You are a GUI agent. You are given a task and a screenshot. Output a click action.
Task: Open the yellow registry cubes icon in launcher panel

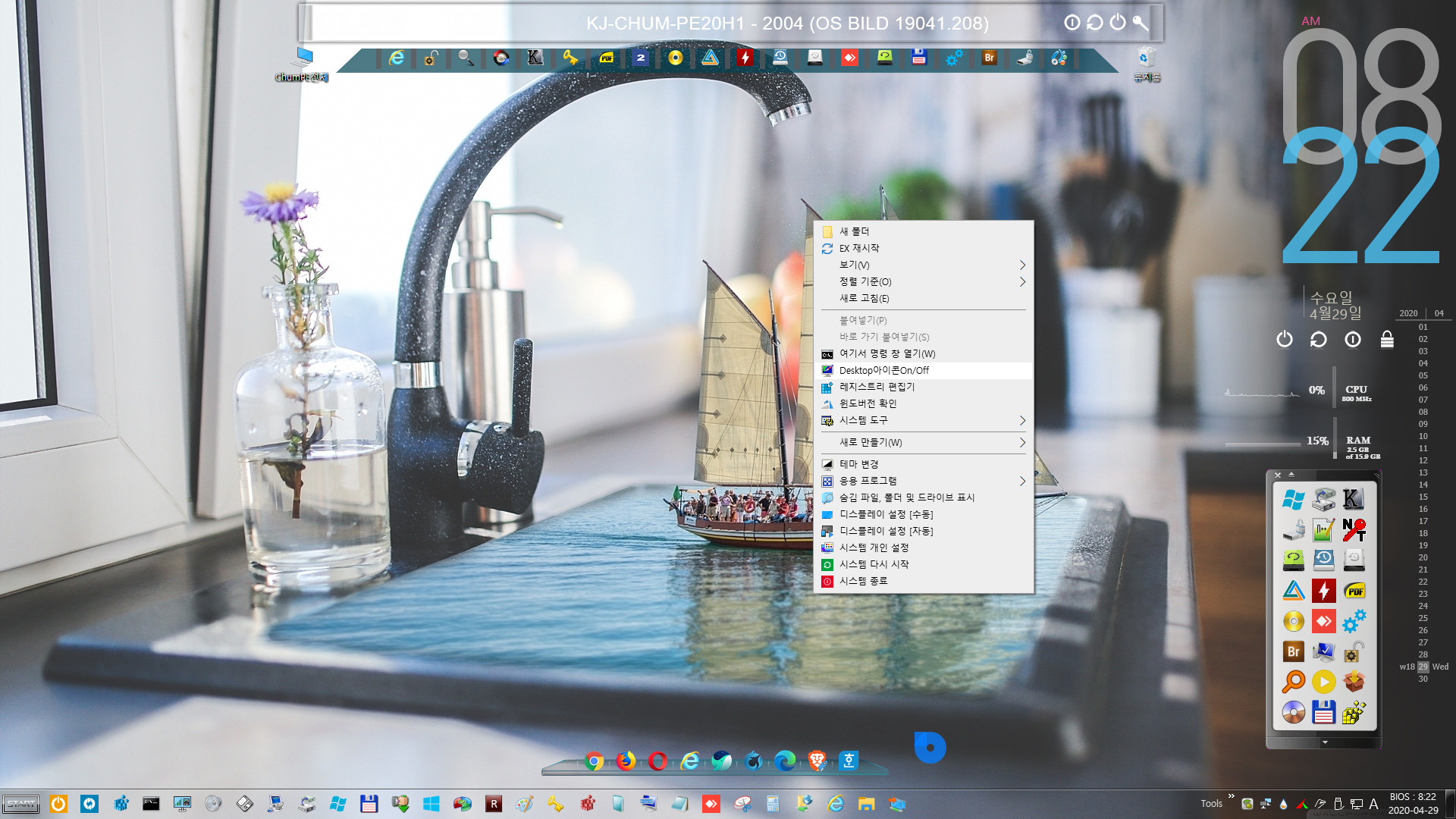point(1354,712)
